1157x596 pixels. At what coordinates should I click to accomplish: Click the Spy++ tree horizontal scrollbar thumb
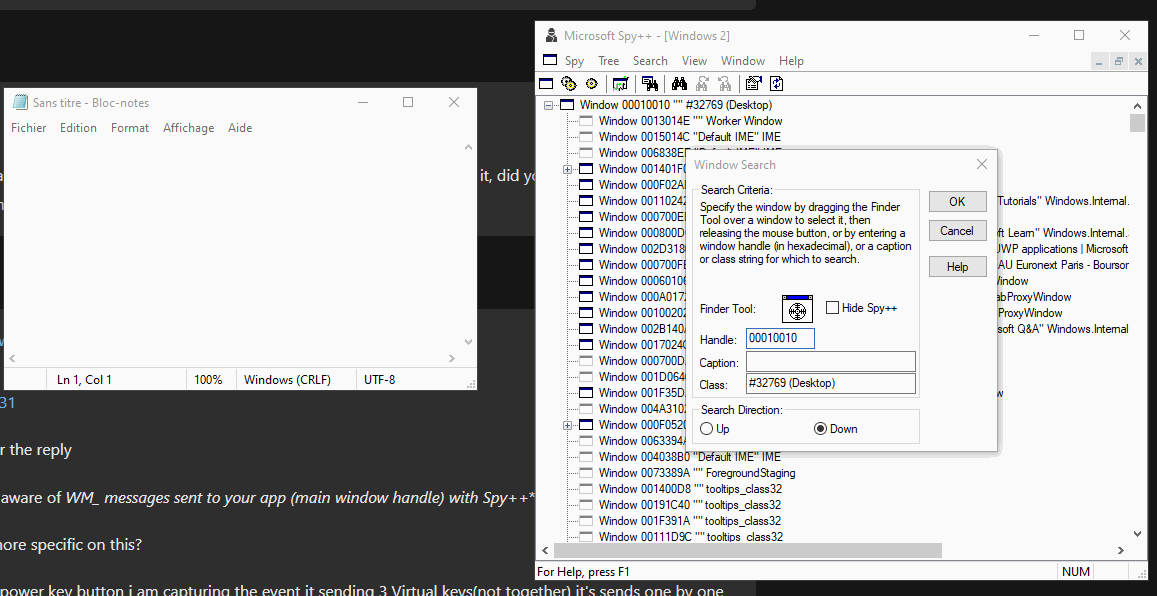click(x=747, y=550)
